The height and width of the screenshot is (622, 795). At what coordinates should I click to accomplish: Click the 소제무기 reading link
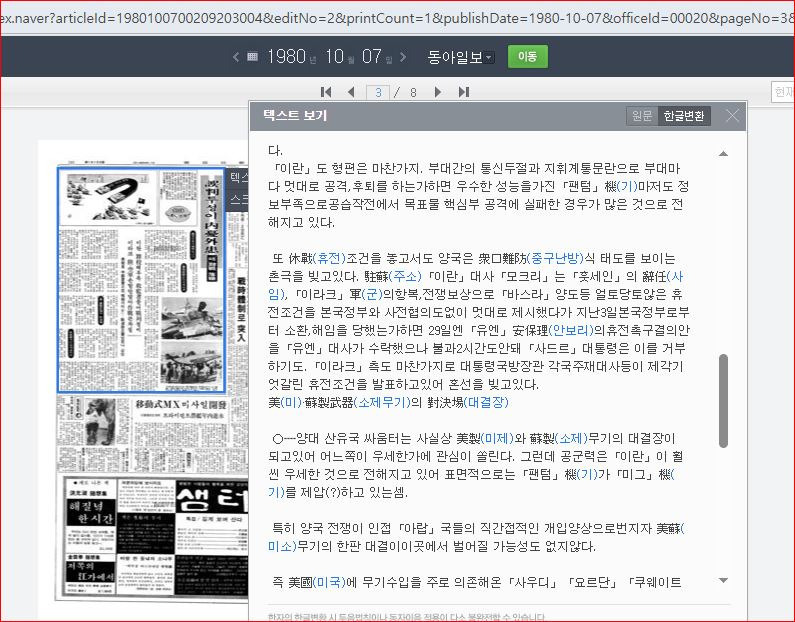coord(382,403)
